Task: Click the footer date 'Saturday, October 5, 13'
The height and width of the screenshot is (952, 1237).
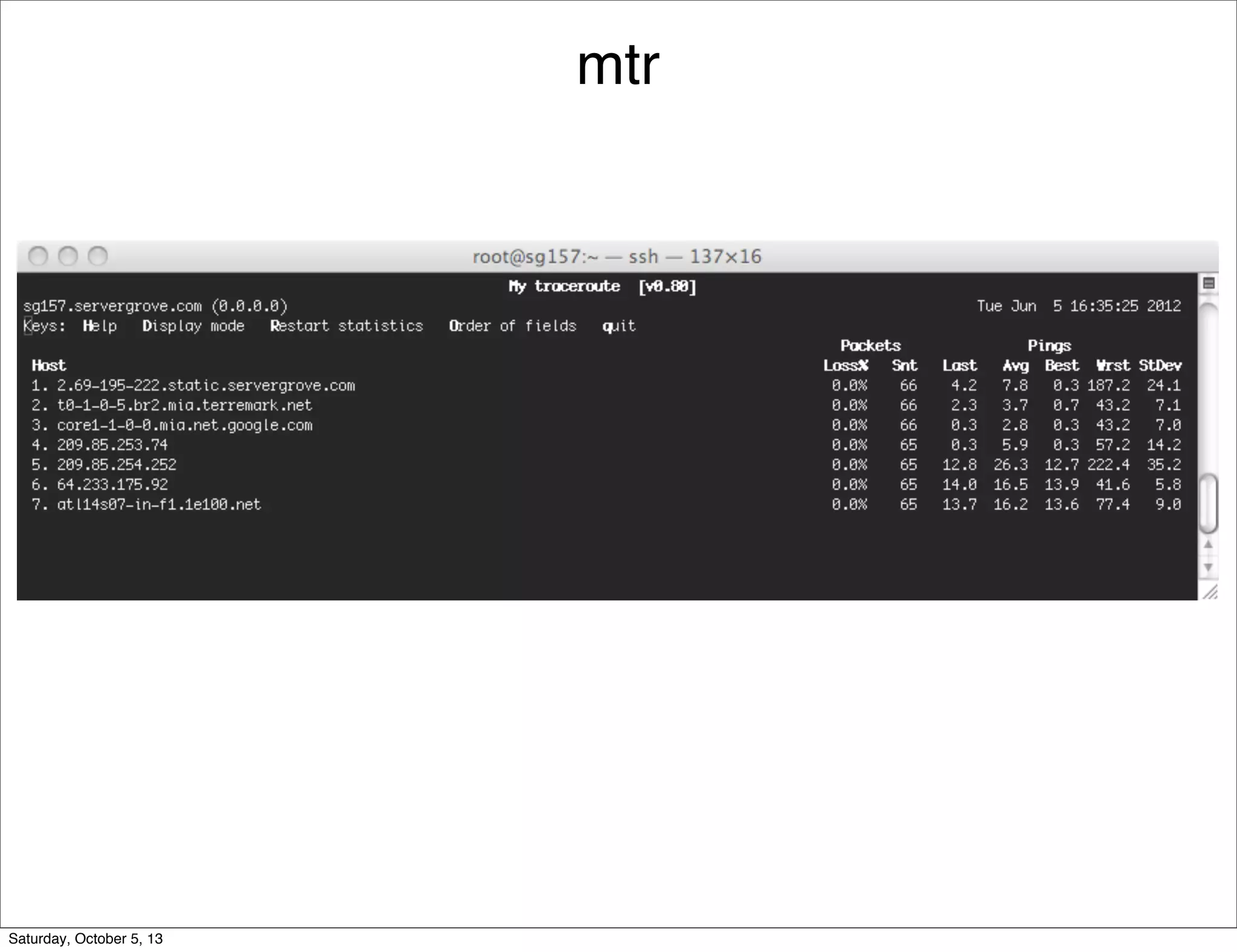Action: point(86,939)
